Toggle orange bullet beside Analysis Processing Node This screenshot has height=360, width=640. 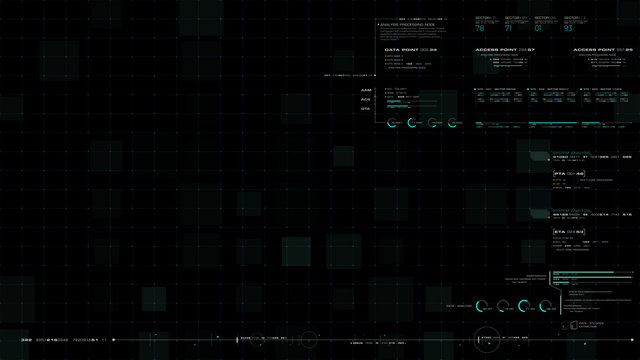[378, 25]
